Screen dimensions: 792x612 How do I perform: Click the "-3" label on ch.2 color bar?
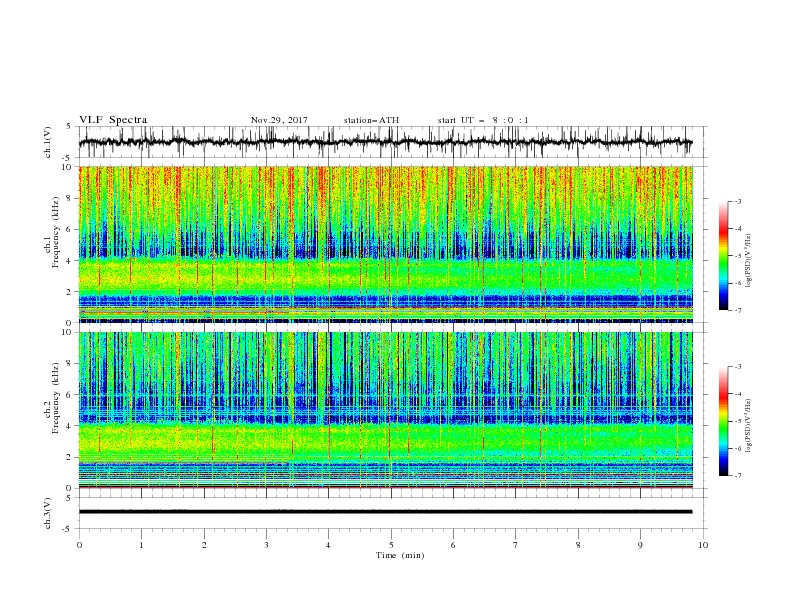(738, 367)
